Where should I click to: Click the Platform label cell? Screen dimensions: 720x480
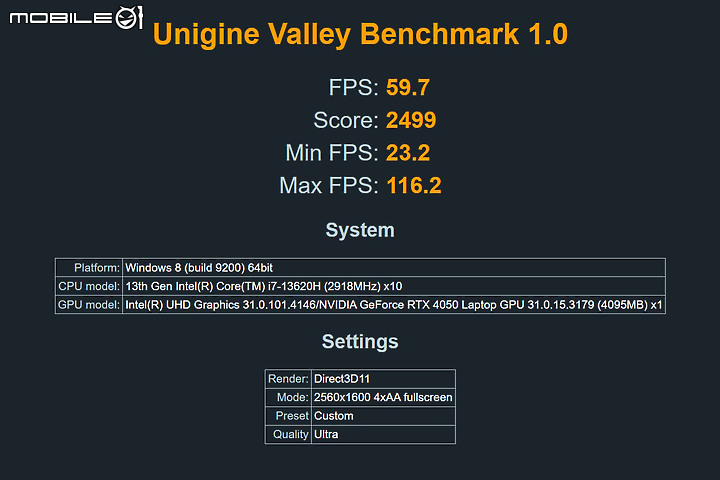pos(89,268)
